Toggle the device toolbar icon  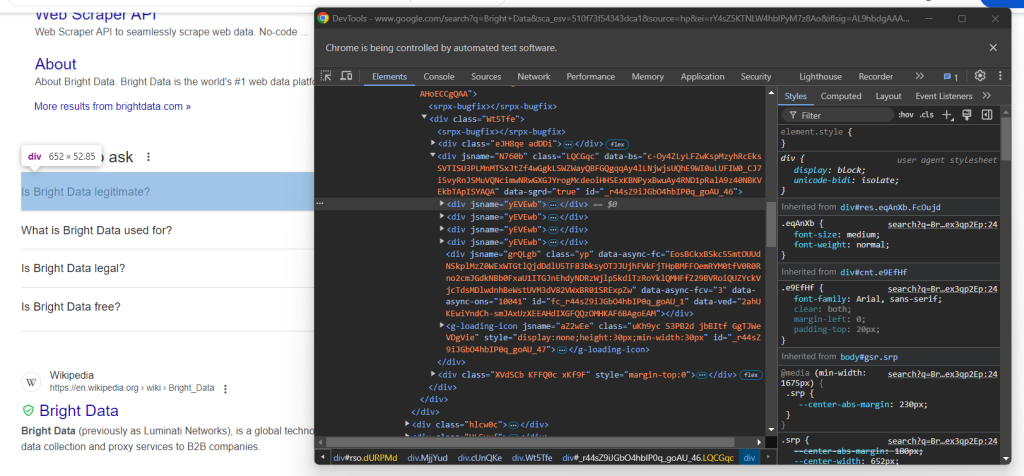346,76
